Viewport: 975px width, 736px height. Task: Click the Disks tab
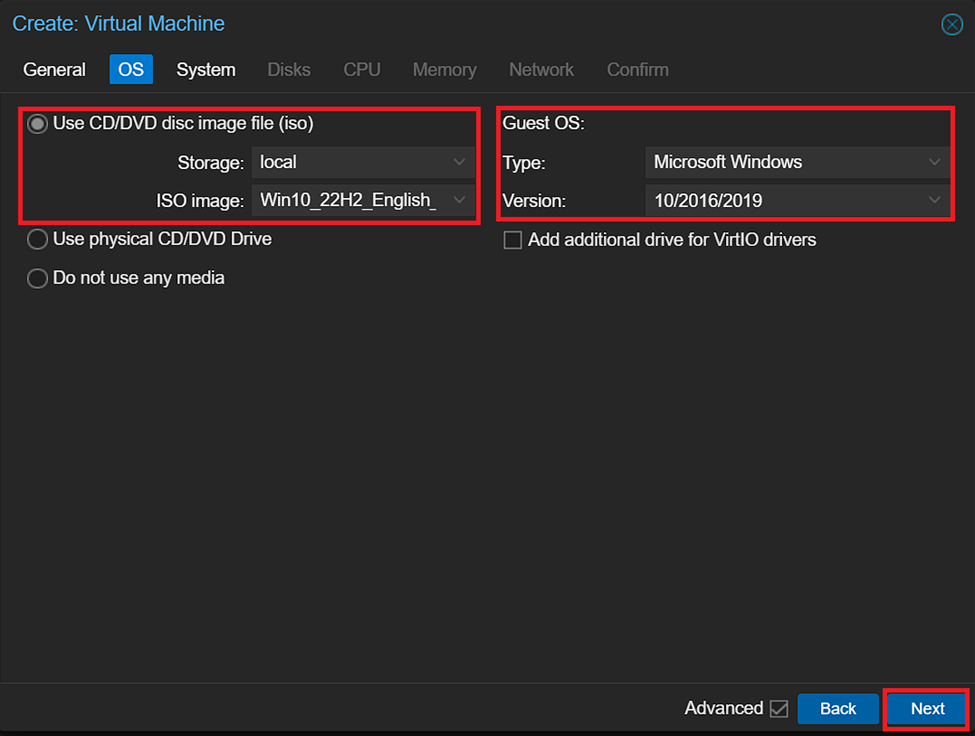[289, 70]
